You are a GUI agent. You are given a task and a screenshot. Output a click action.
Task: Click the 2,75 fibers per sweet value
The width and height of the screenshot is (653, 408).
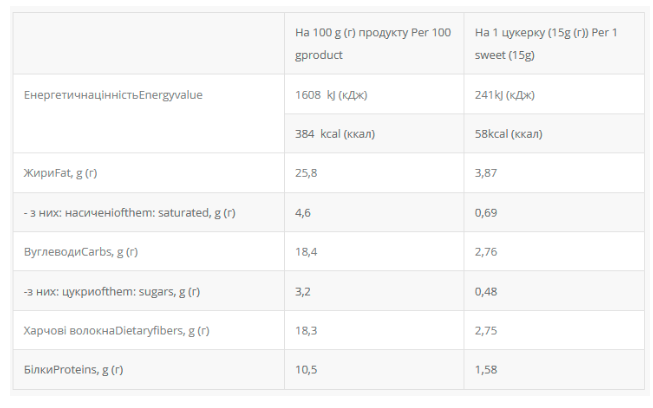(486, 330)
